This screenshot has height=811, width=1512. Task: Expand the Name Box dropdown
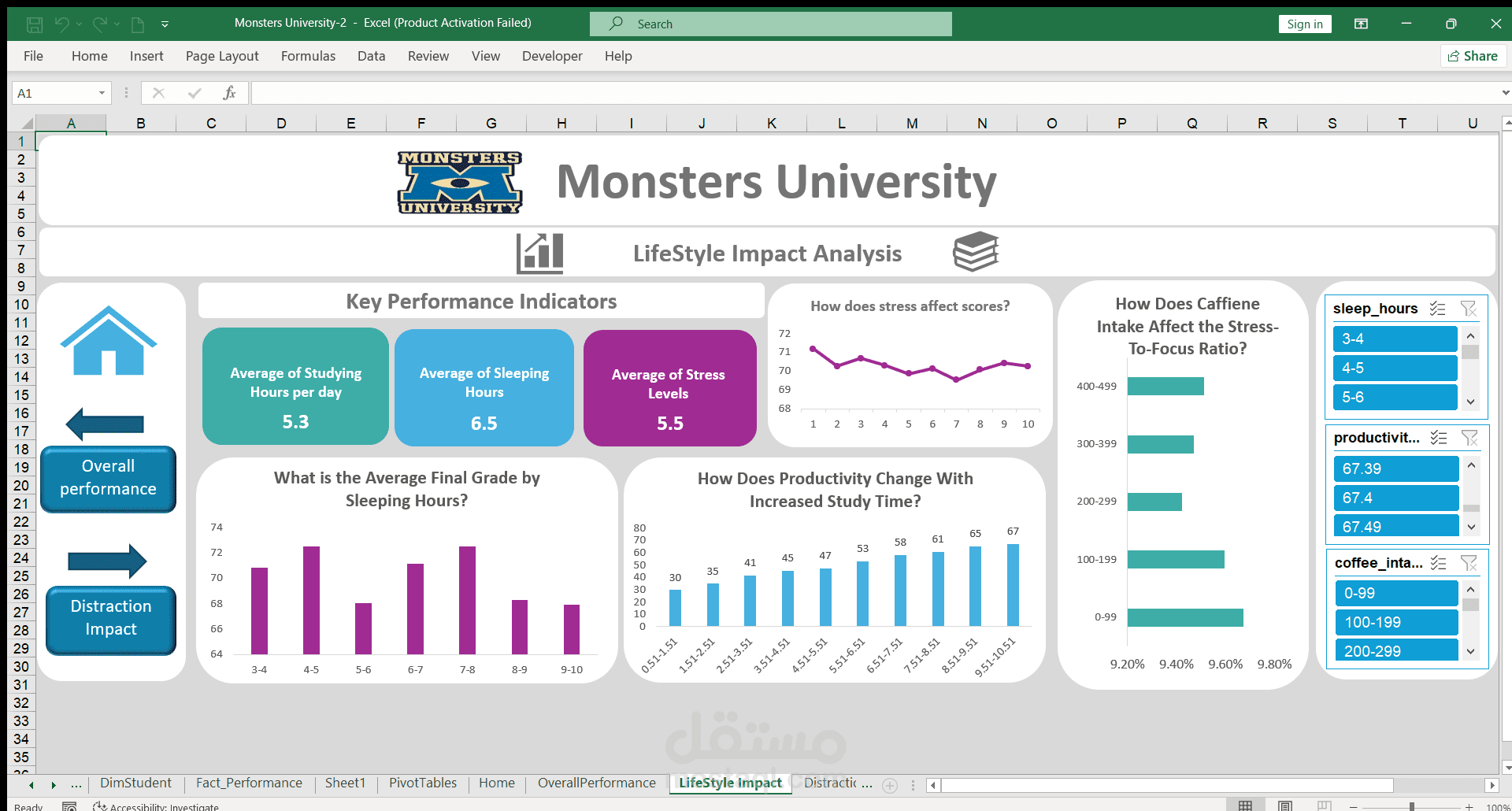(102, 93)
